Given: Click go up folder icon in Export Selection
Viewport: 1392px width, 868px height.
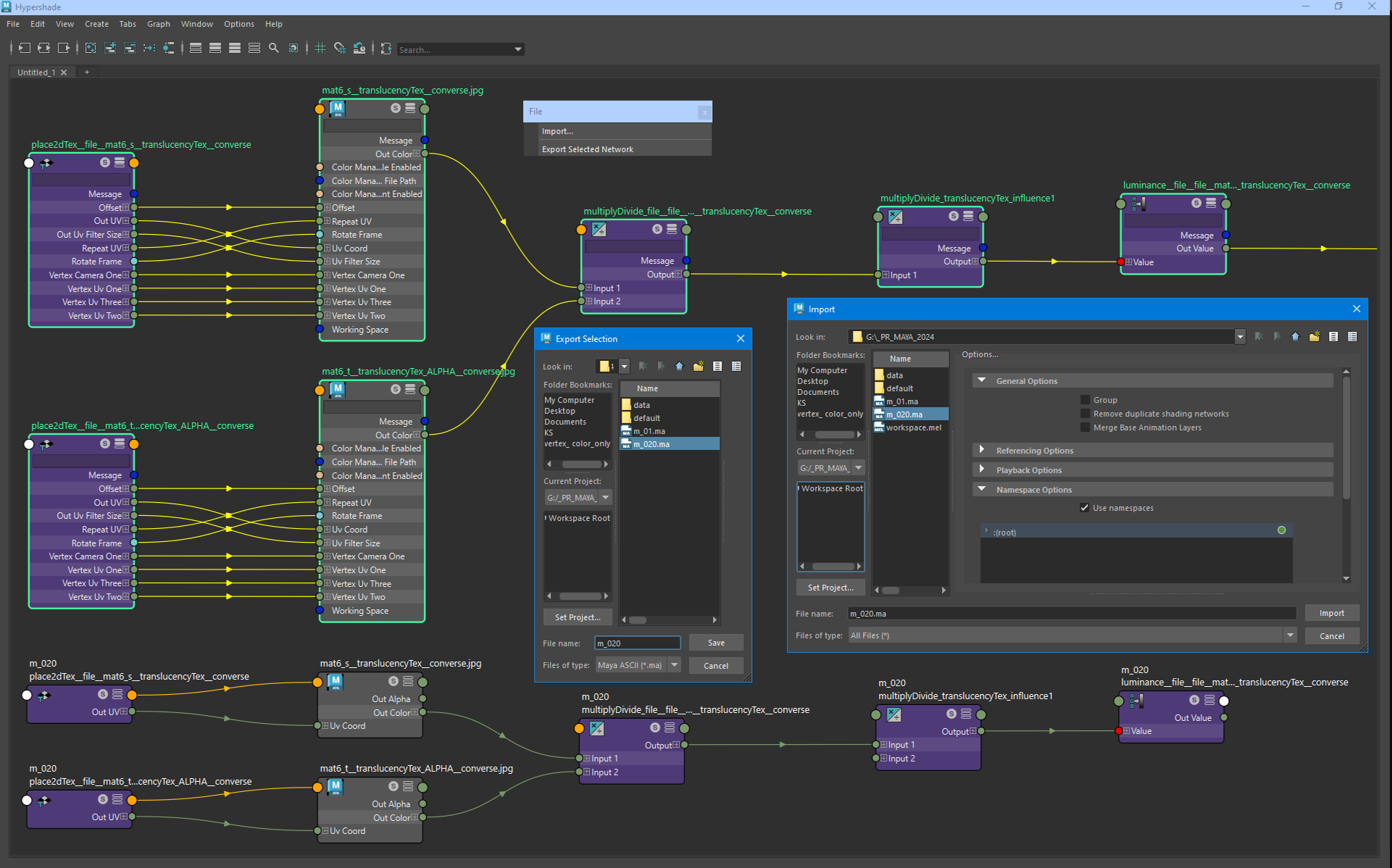Looking at the screenshot, I should coord(679,367).
